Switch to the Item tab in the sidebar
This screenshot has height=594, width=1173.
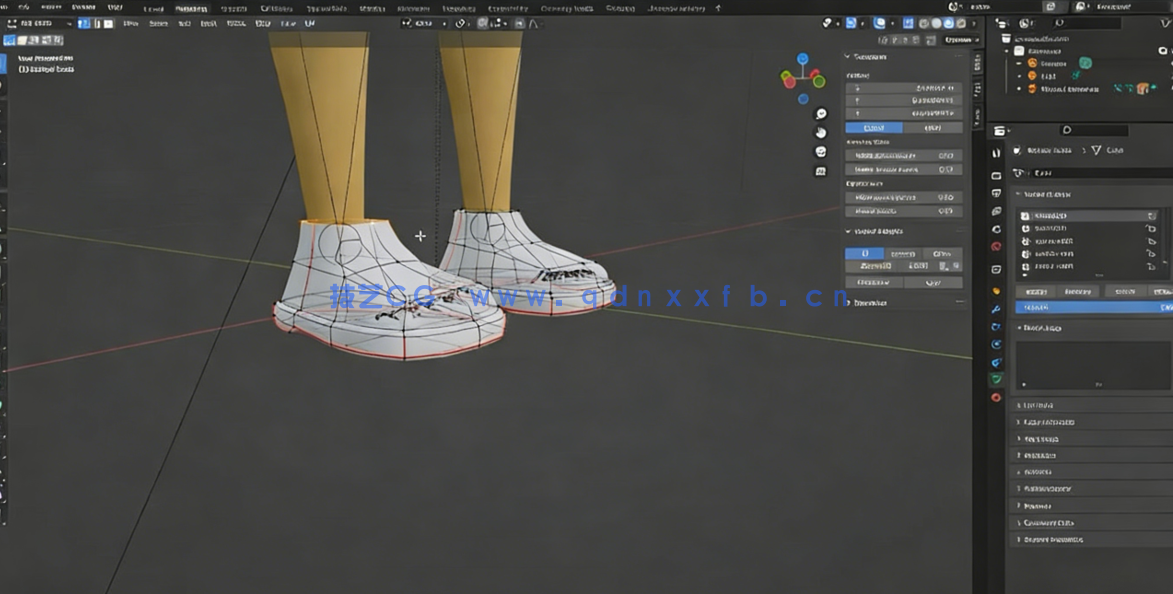[975, 64]
